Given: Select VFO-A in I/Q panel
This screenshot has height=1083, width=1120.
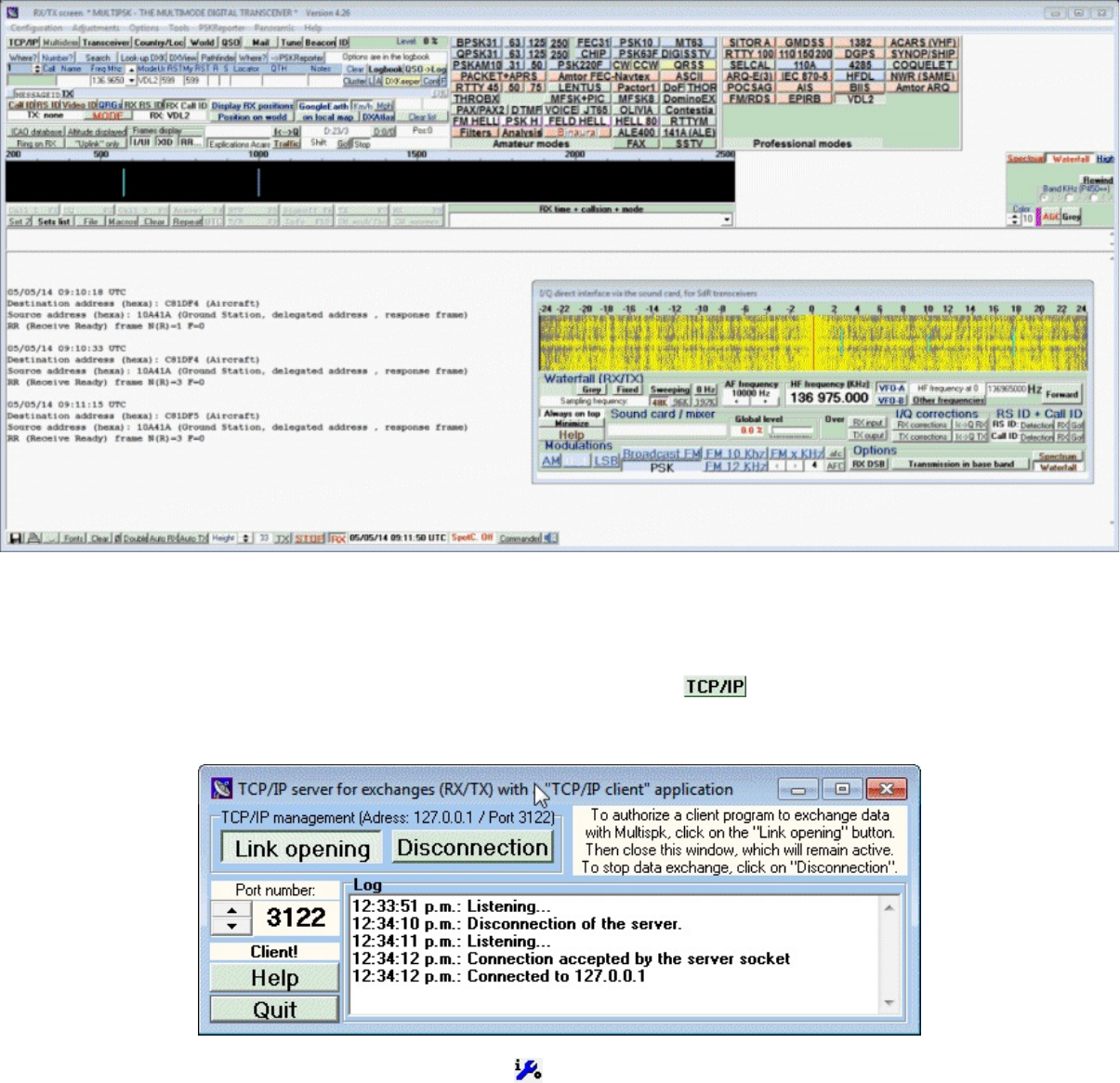Looking at the screenshot, I should click(890, 388).
